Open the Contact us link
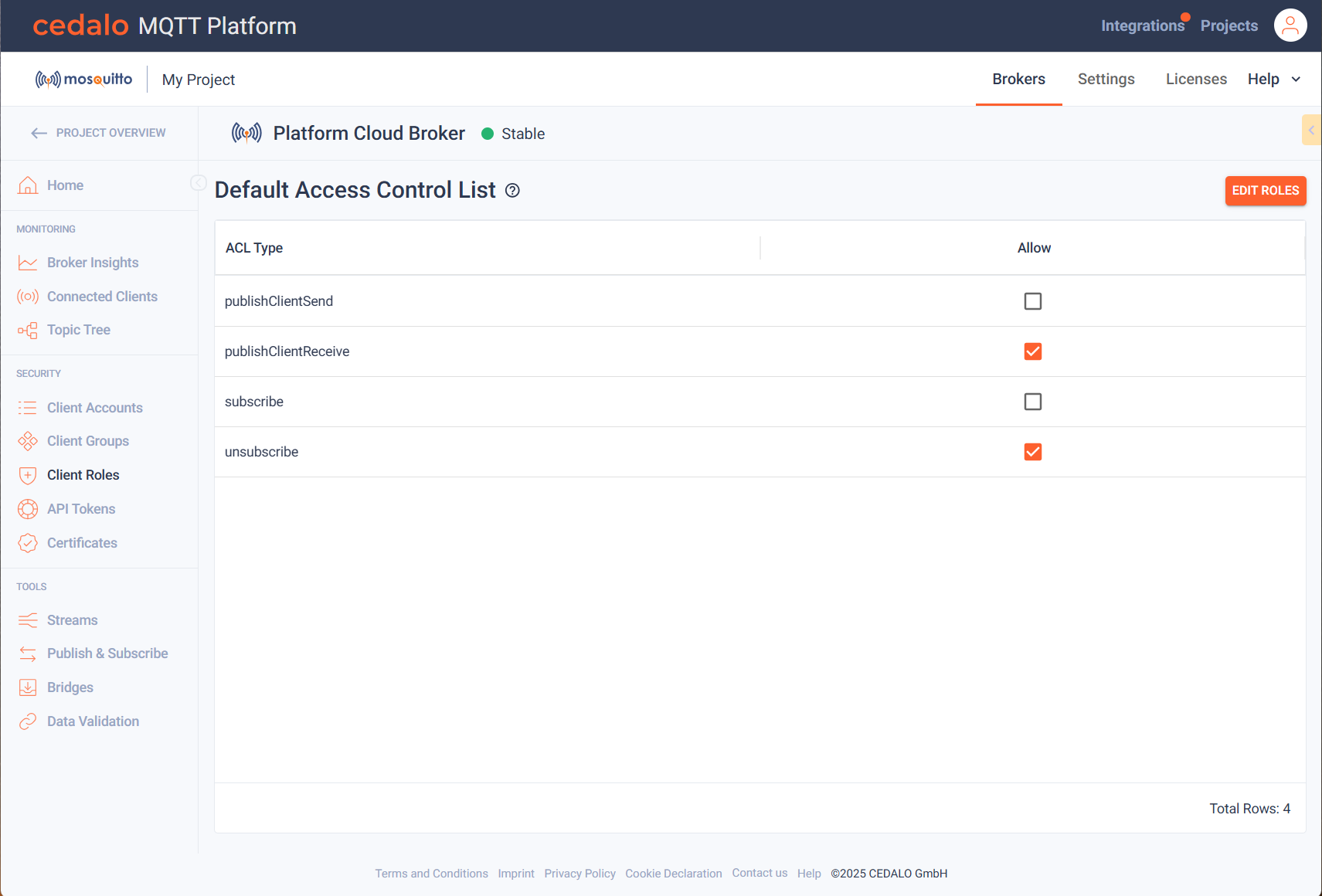1322x896 pixels. tap(760, 873)
